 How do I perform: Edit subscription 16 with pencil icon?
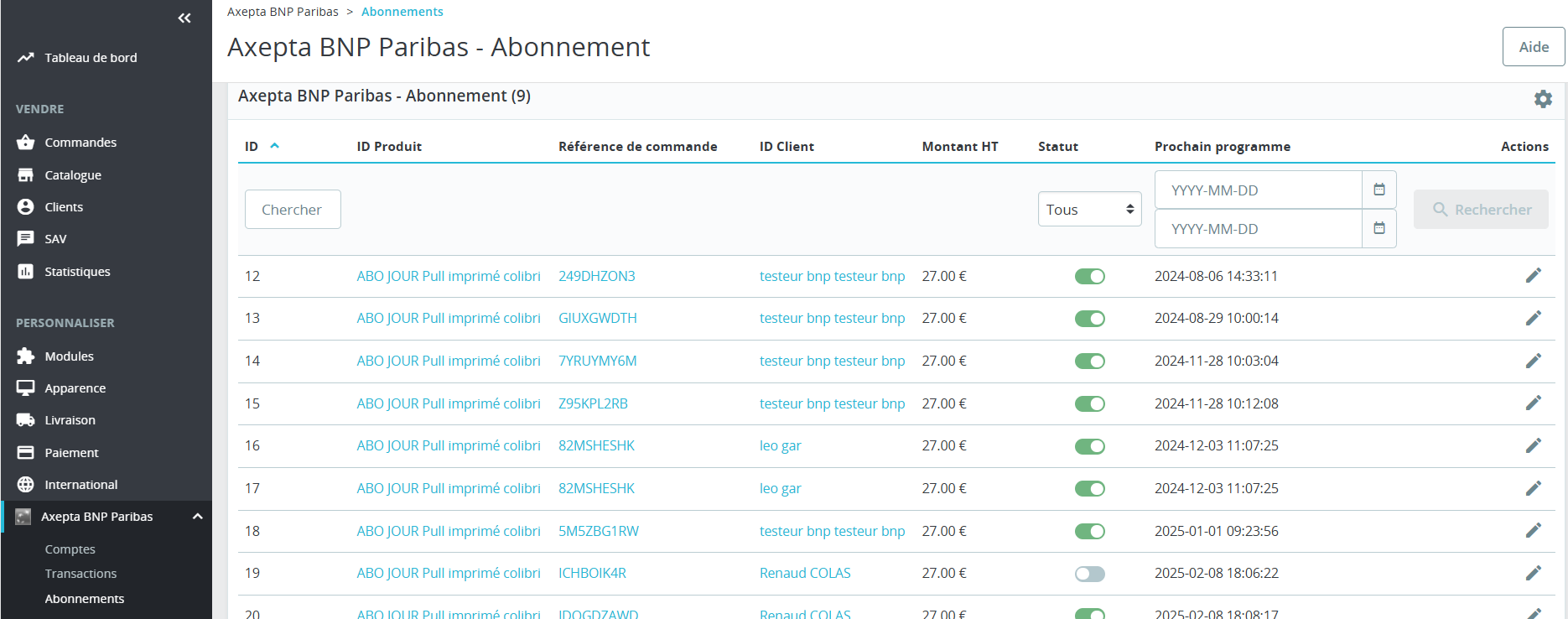(1534, 445)
